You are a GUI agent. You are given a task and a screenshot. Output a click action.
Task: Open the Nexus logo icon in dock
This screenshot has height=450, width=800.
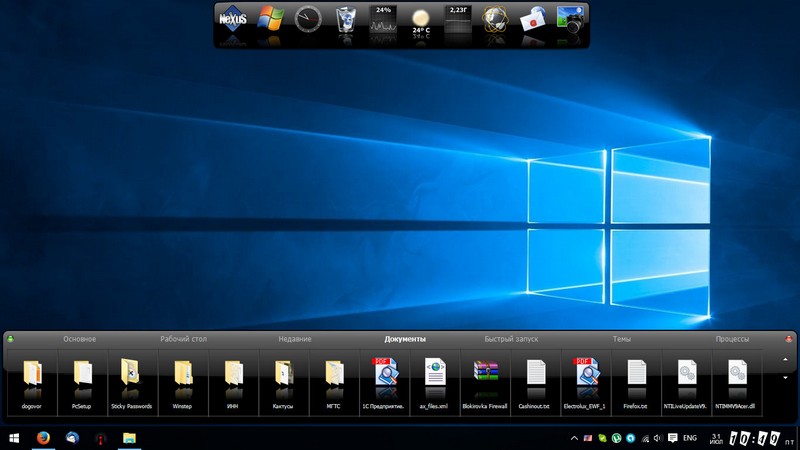[x=233, y=19]
